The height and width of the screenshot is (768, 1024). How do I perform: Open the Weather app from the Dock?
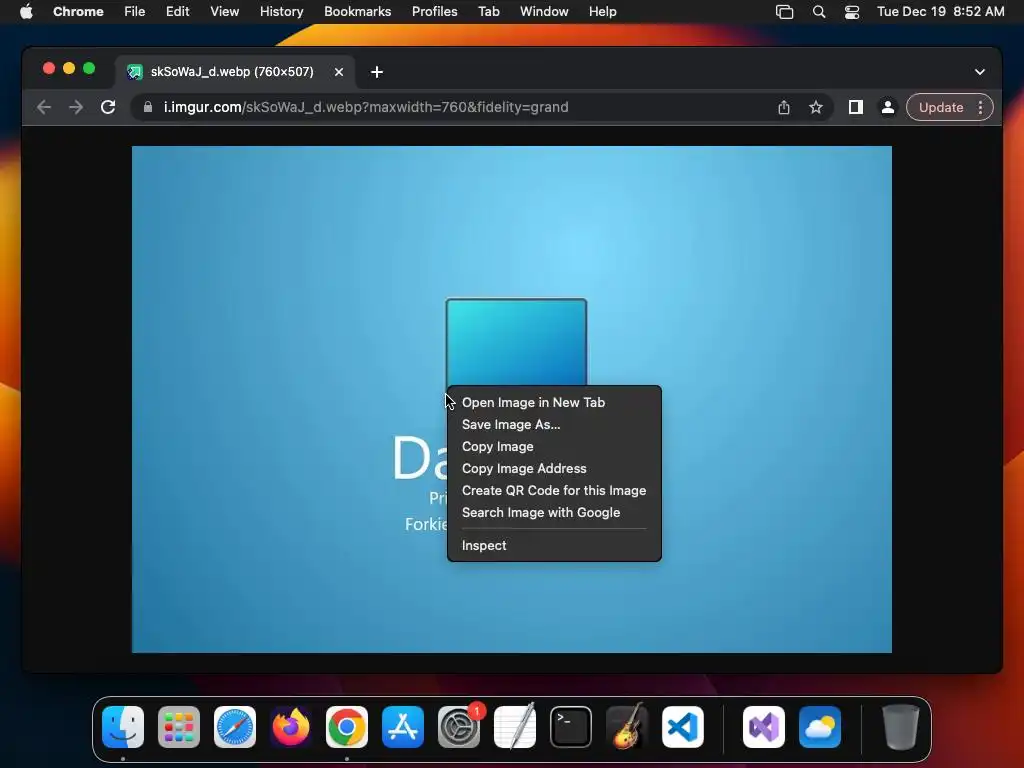click(x=820, y=727)
